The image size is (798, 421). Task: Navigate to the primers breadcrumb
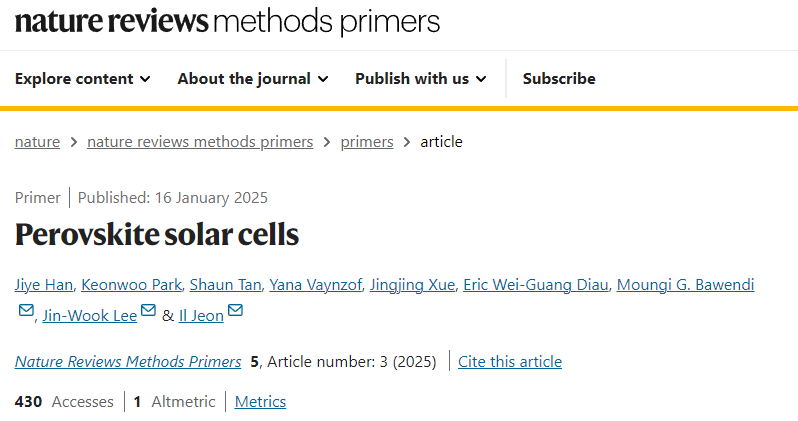point(367,142)
